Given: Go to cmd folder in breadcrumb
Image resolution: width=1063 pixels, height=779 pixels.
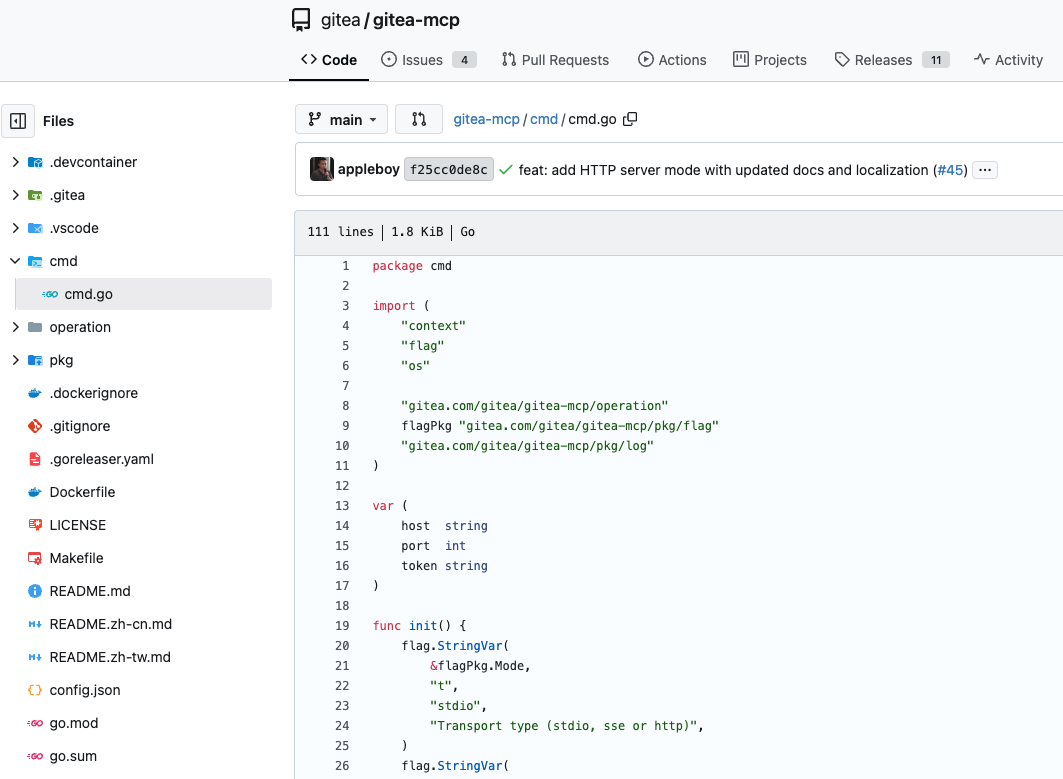Looking at the screenshot, I should pos(544,119).
